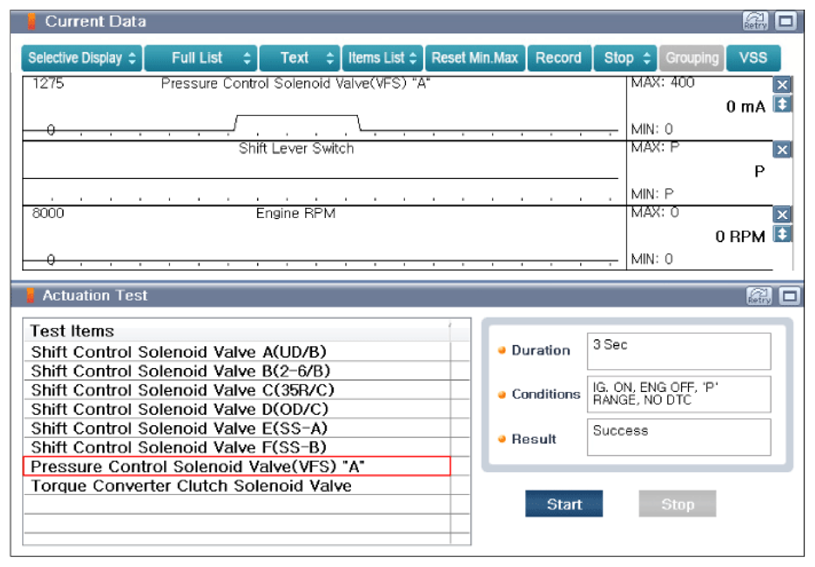Screen dimensions: 815x567
Task: Click the Actuation Test Stop button
Action: tap(677, 504)
